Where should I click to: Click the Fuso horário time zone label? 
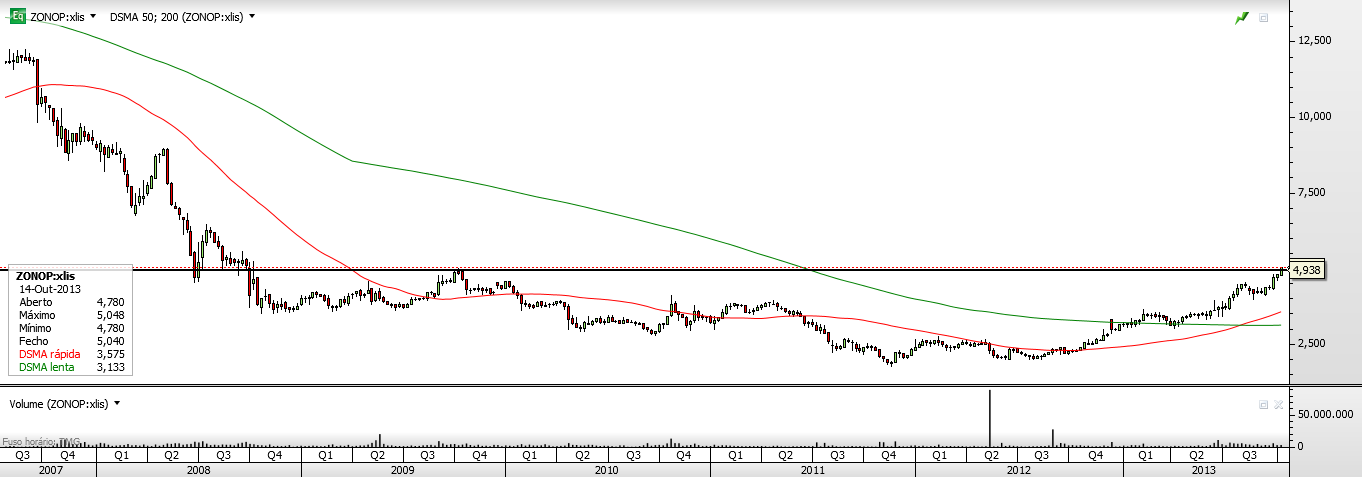[41, 441]
